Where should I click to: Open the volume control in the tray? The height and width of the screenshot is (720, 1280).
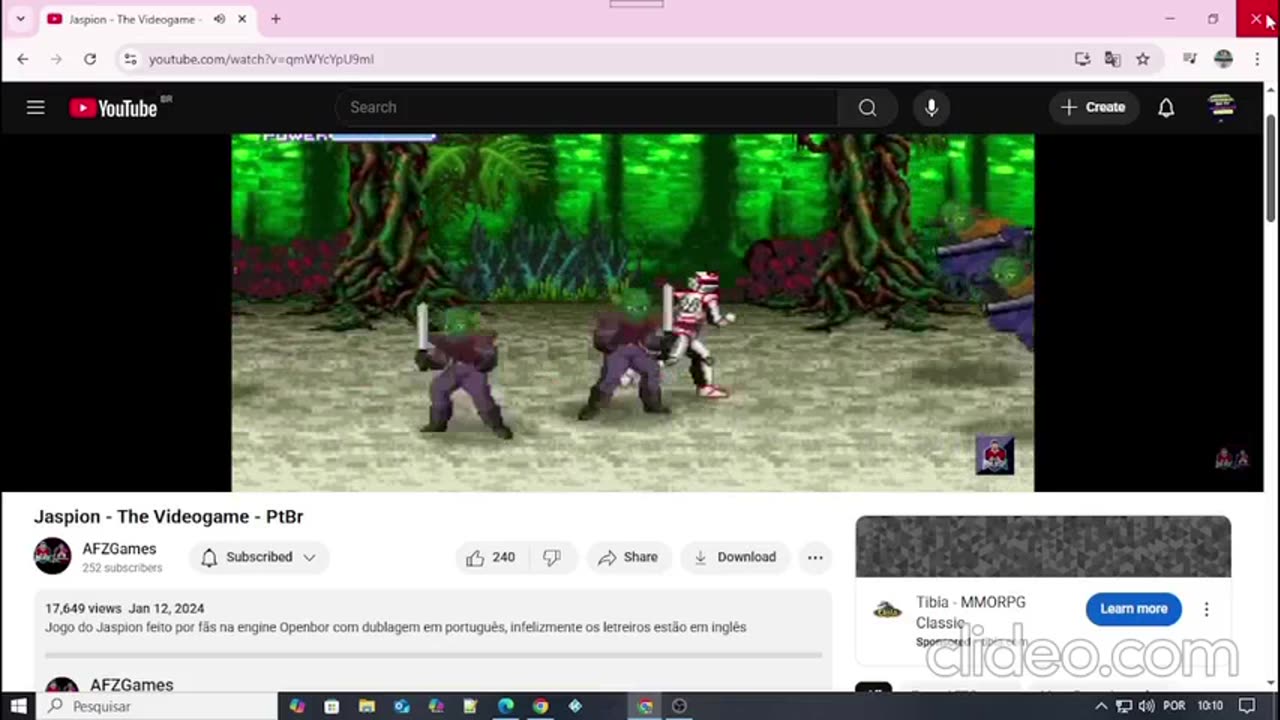(x=1146, y=706)
